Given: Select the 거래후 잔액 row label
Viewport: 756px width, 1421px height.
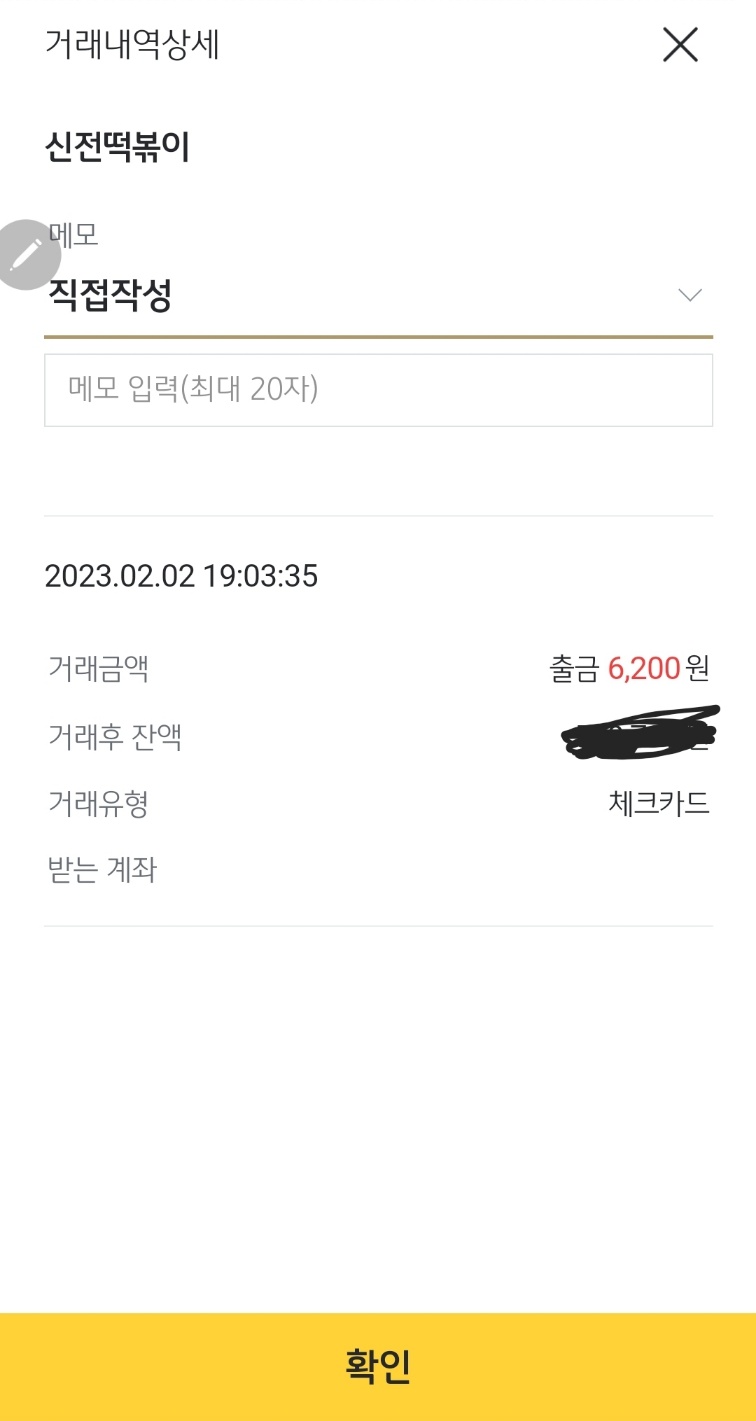Looking at the screenshot, I should point(115,737).
